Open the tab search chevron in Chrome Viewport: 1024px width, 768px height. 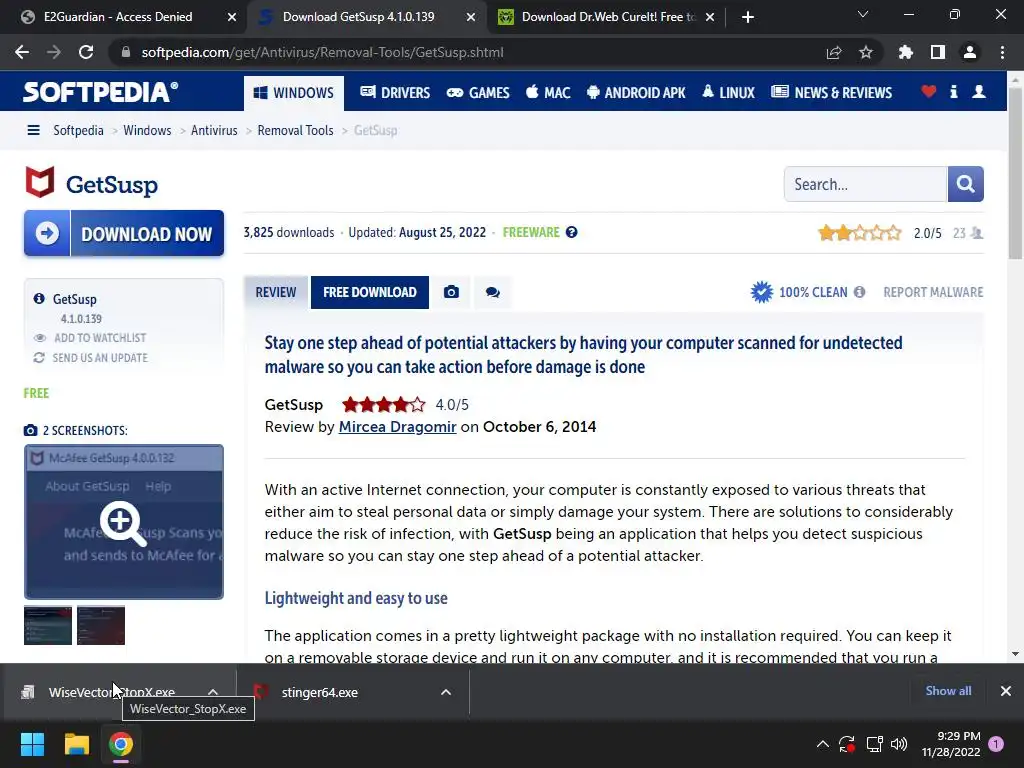pyautogui.click(x=863, y=14)
